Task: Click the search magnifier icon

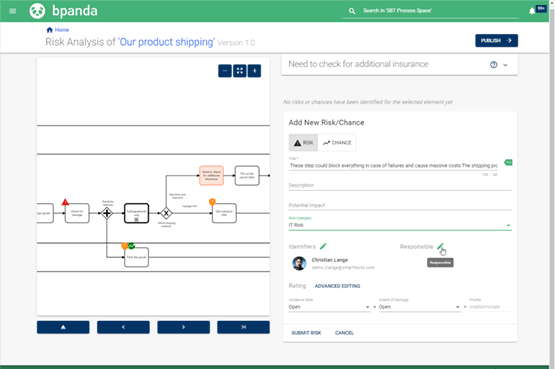Action: [352, 11]
